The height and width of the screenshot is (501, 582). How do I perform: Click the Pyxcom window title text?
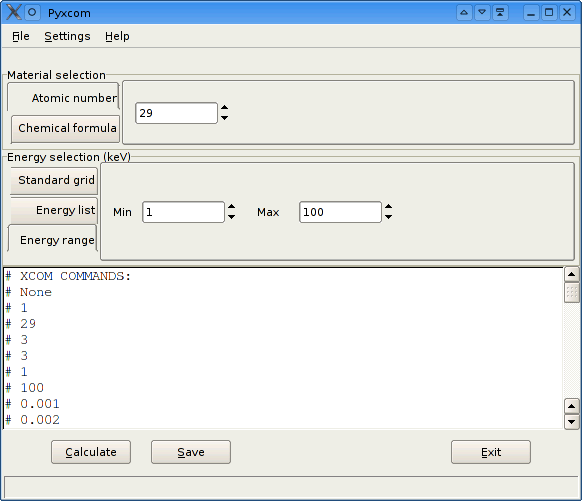[x=69, y=13]
